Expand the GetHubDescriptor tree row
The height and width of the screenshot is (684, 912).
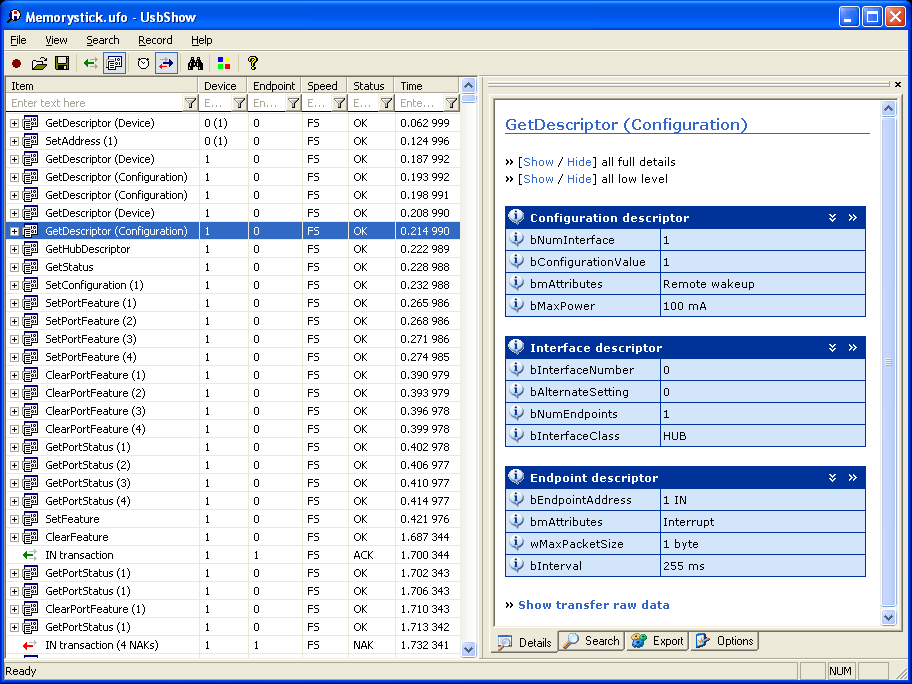14,249
